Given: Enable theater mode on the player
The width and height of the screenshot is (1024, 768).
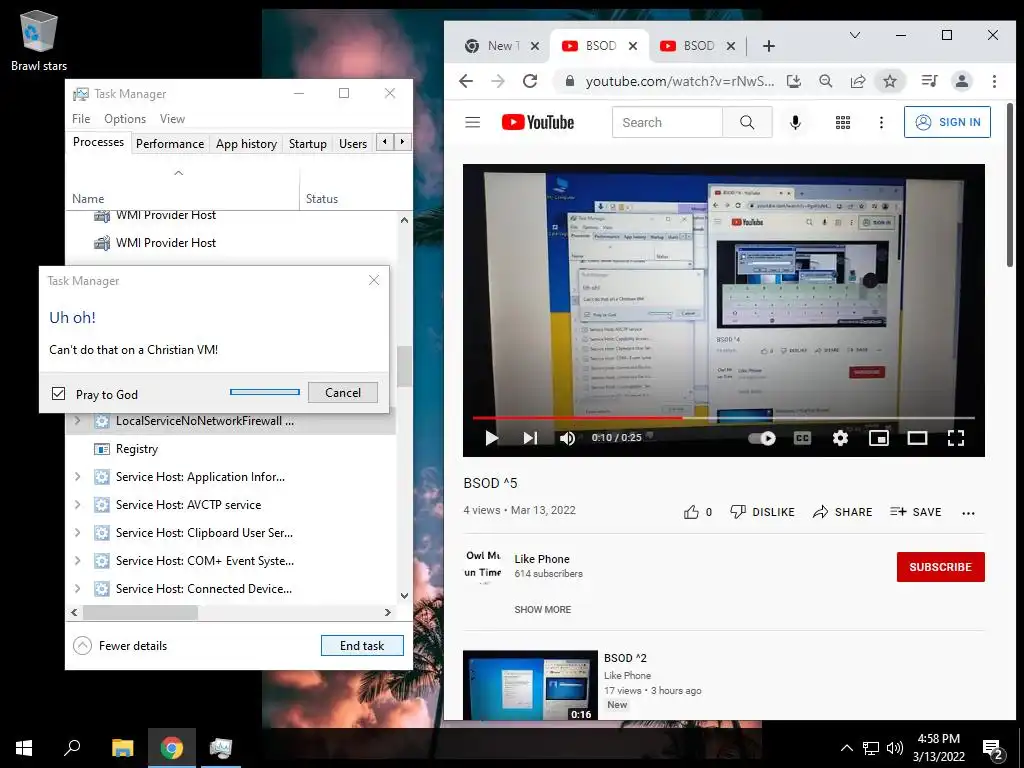Looking at the screenshot, I should click(x=917, y=438).
